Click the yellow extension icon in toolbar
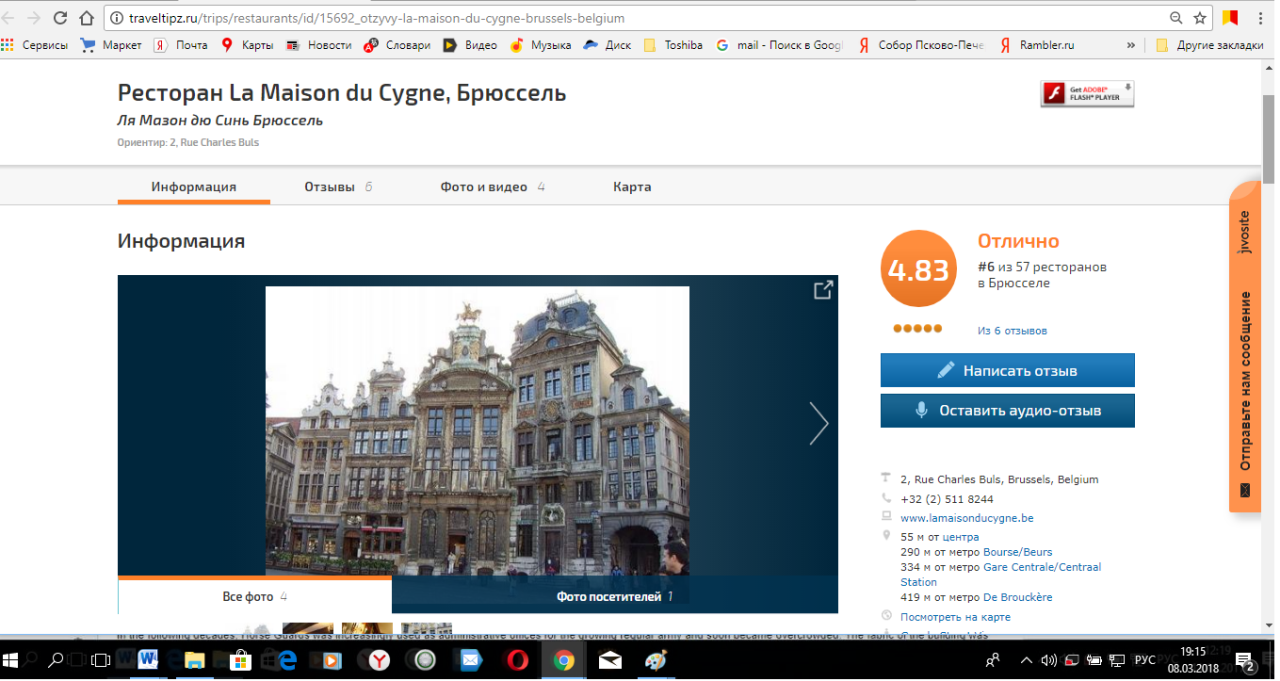 (1229, 18)
